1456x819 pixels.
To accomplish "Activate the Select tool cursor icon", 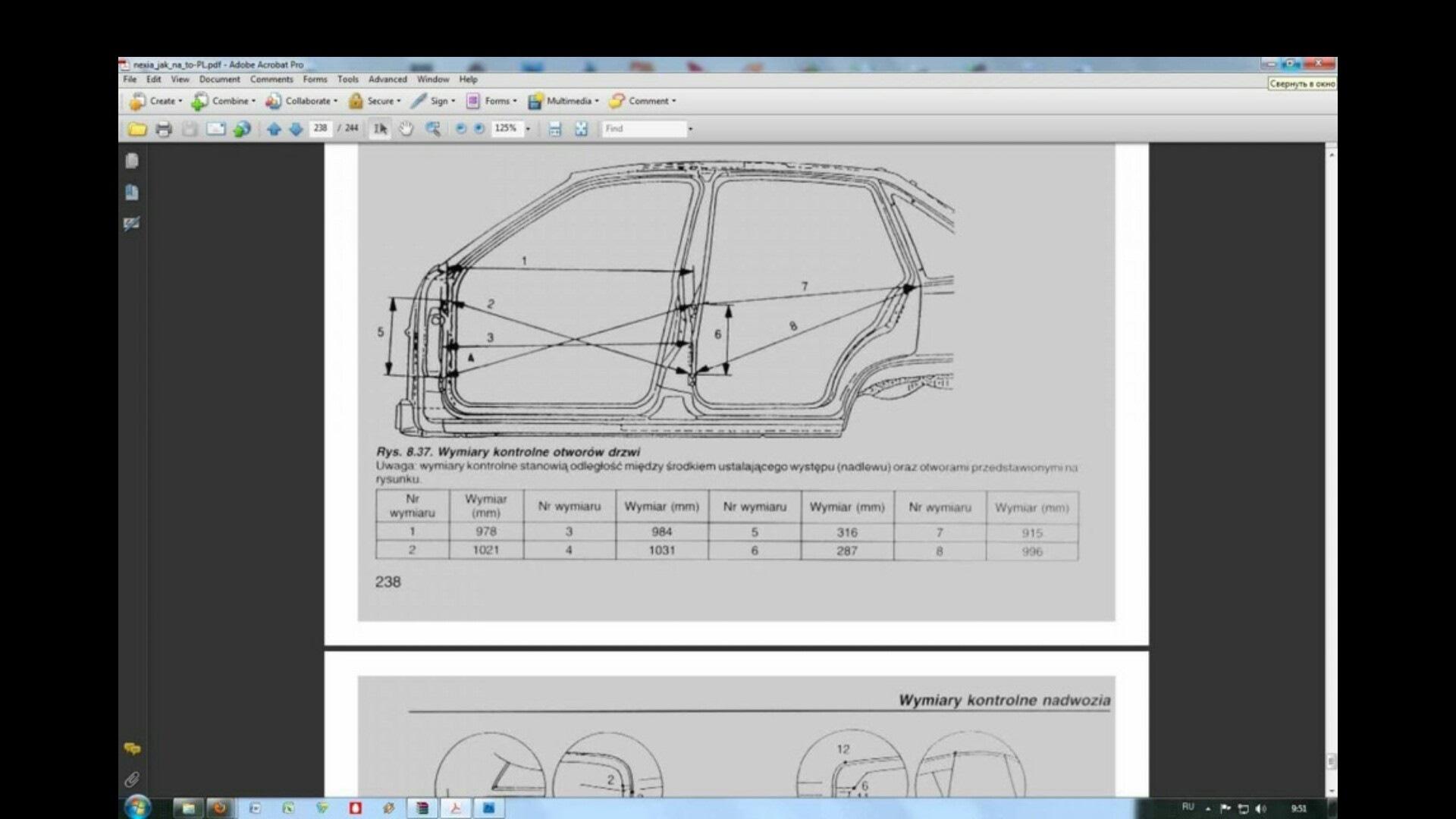I will click(x=380, y=129).
